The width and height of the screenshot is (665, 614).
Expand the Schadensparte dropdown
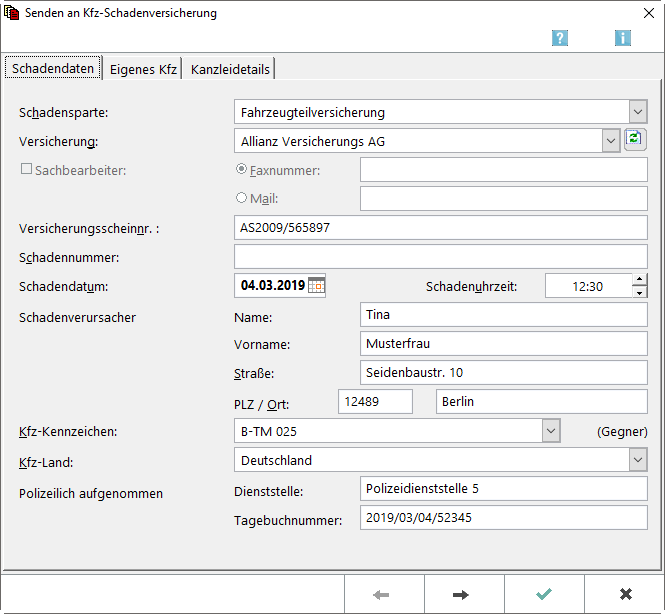pyautogui.click(x=638, y=112)
